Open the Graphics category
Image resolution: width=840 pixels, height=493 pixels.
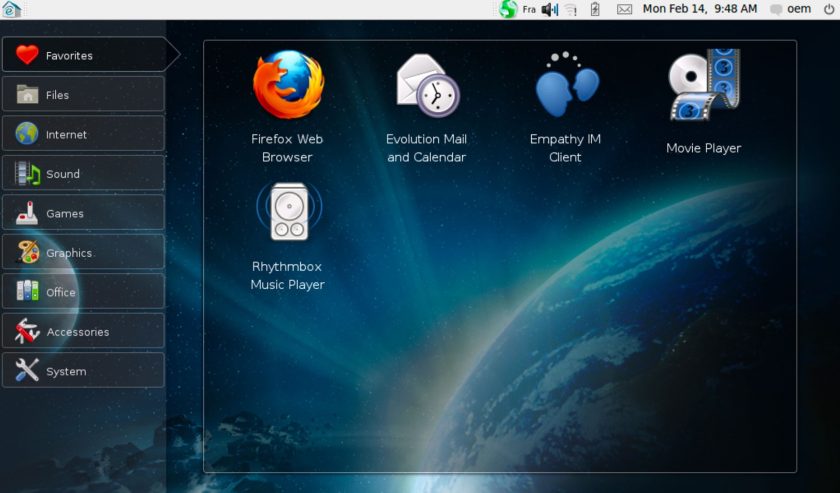(83, 252)
